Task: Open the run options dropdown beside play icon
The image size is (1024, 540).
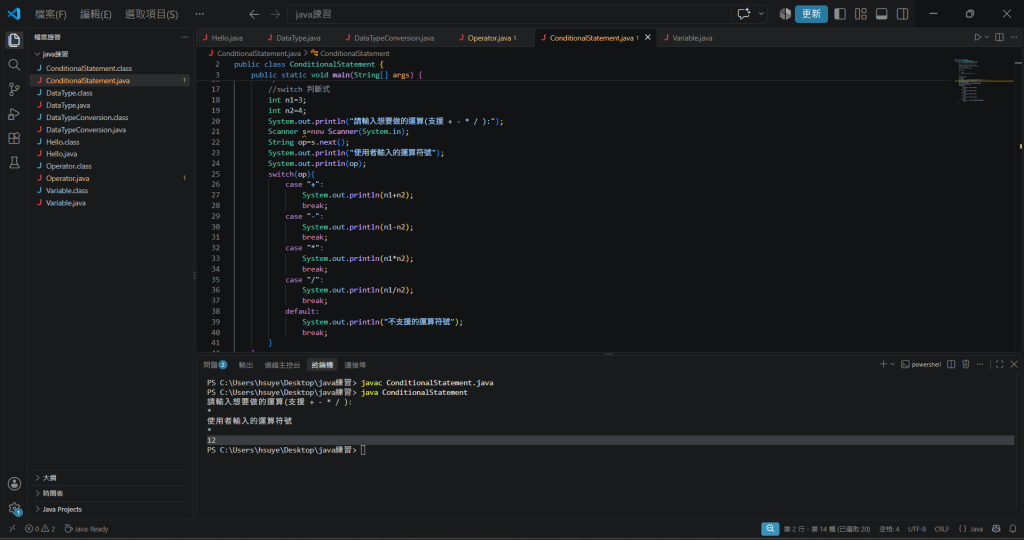Action: 987,37
